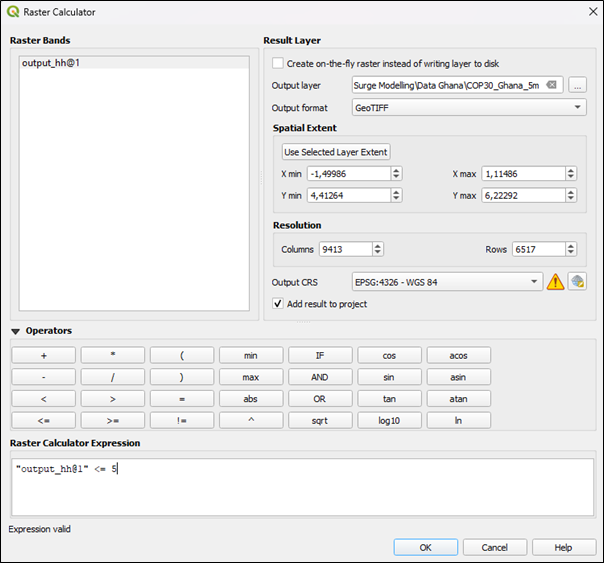Insert the cos function
Viewport: 604px width, 563px height.
point(389,355)
